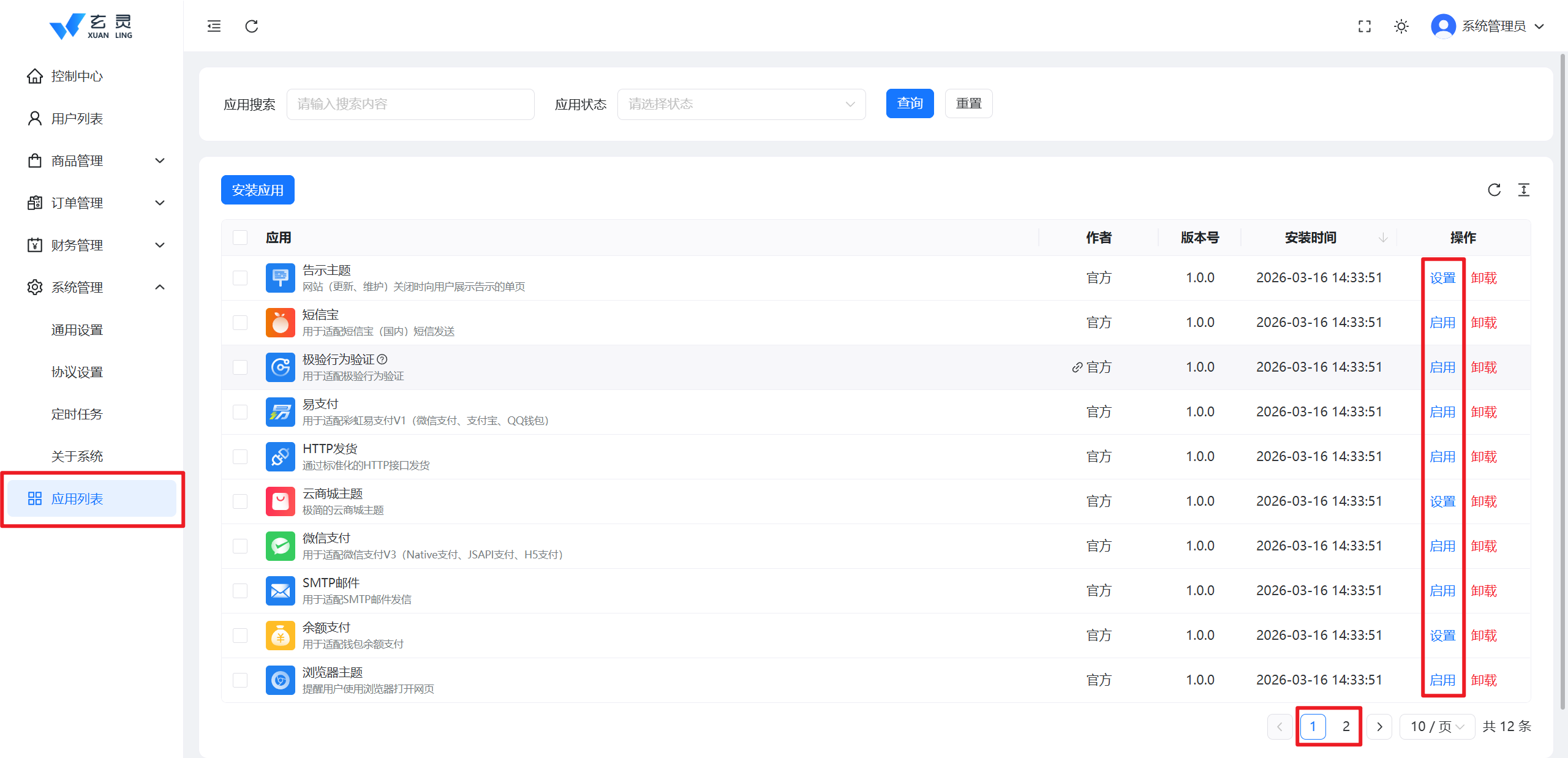Image resolution: width=1568 pixels, height=758 pixels.
Task: Open the 应用状态 dropdown
Action: 741,104
